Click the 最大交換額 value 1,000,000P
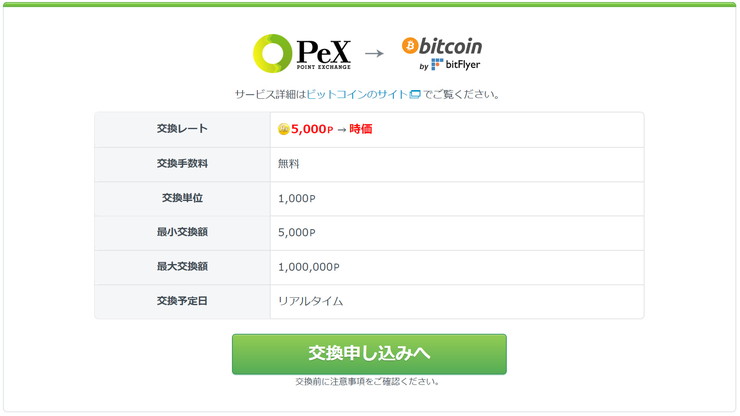Screen dimensions: 740x416 (x=309, y=267)
